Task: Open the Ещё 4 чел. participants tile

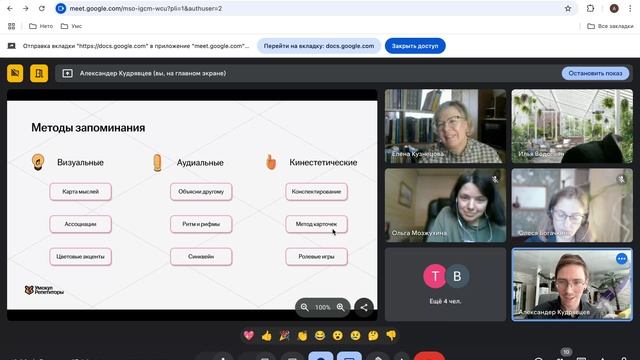Action: click(x=445, y=284)
